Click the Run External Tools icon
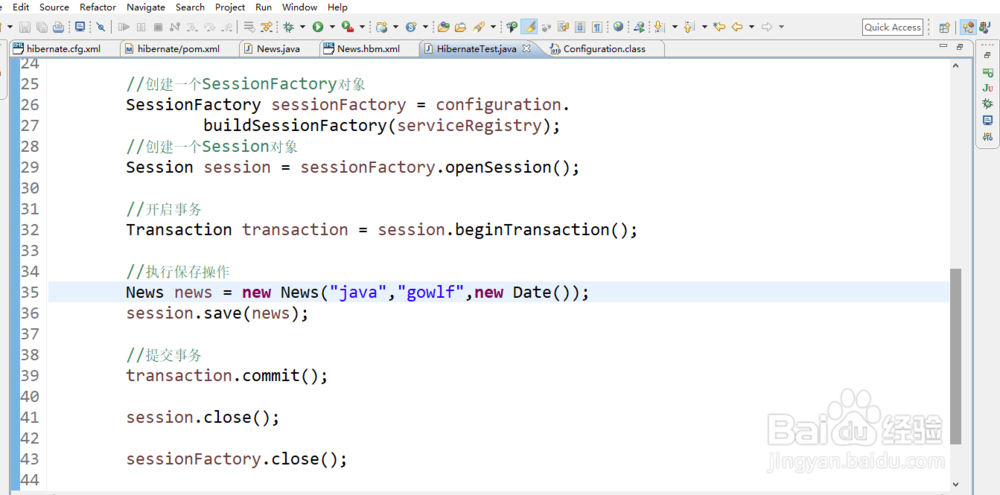The image size is (1000, 495). point(348,27)
